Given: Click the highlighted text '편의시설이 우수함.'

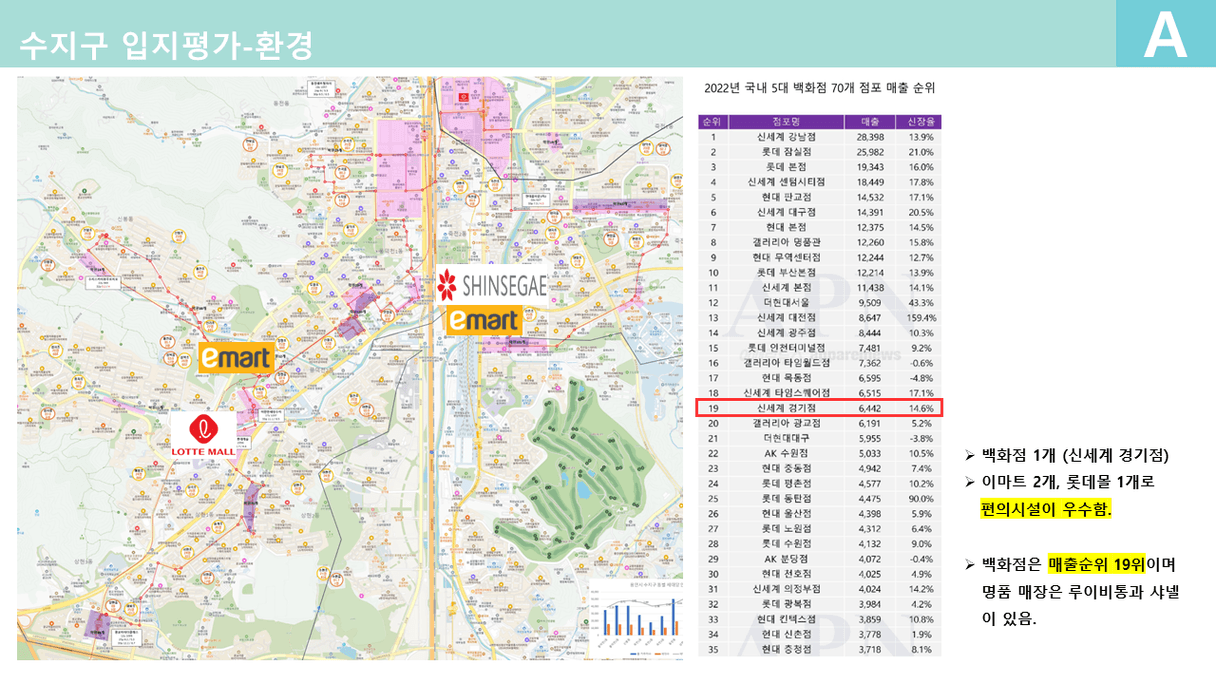Looking at the screenshot, I should [x=1046, y=510].
